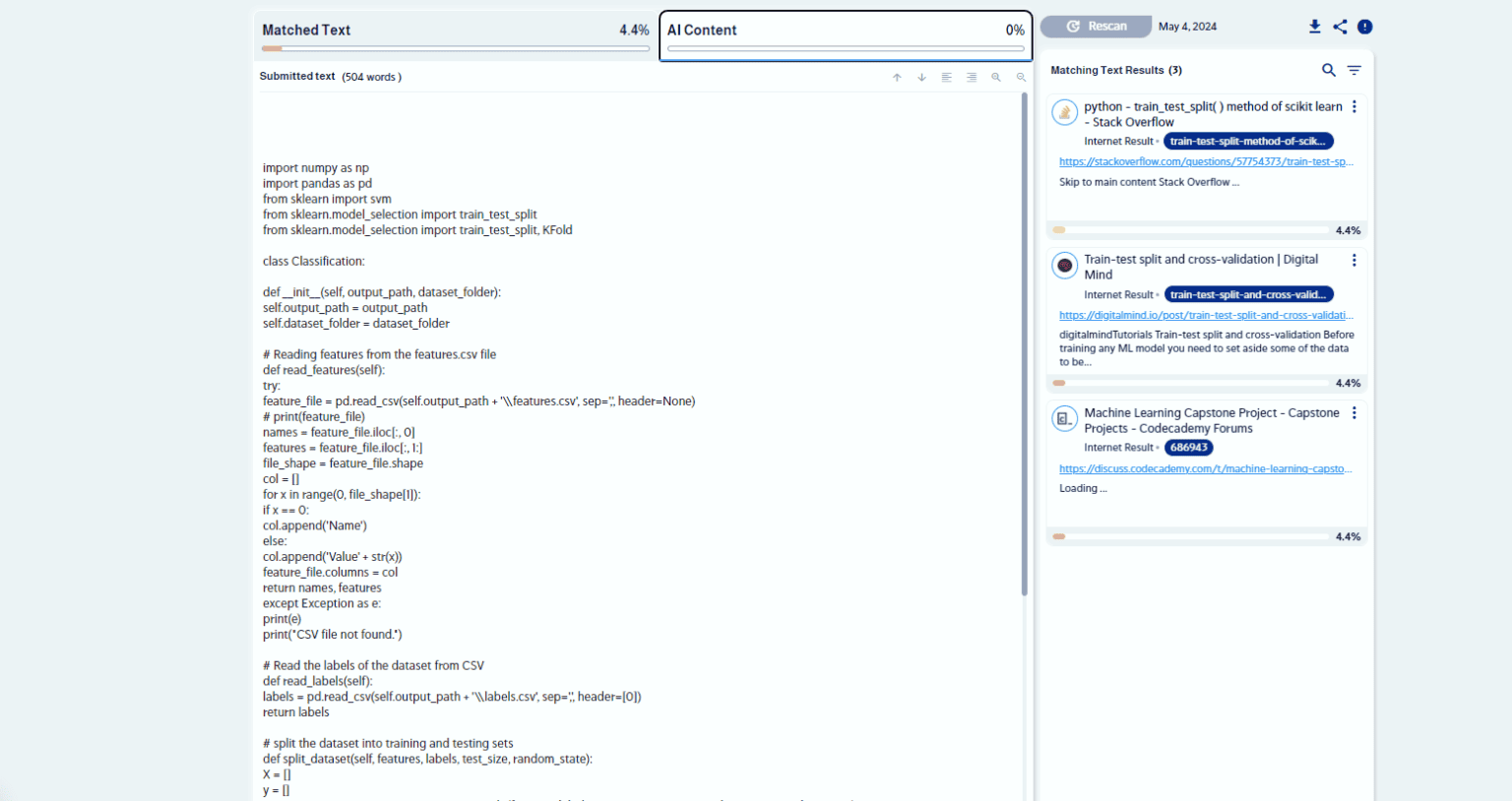Open options menu for Digital Mind result
The height and width of the screenshot is (801, 1512).
[x=1354, y=261]
